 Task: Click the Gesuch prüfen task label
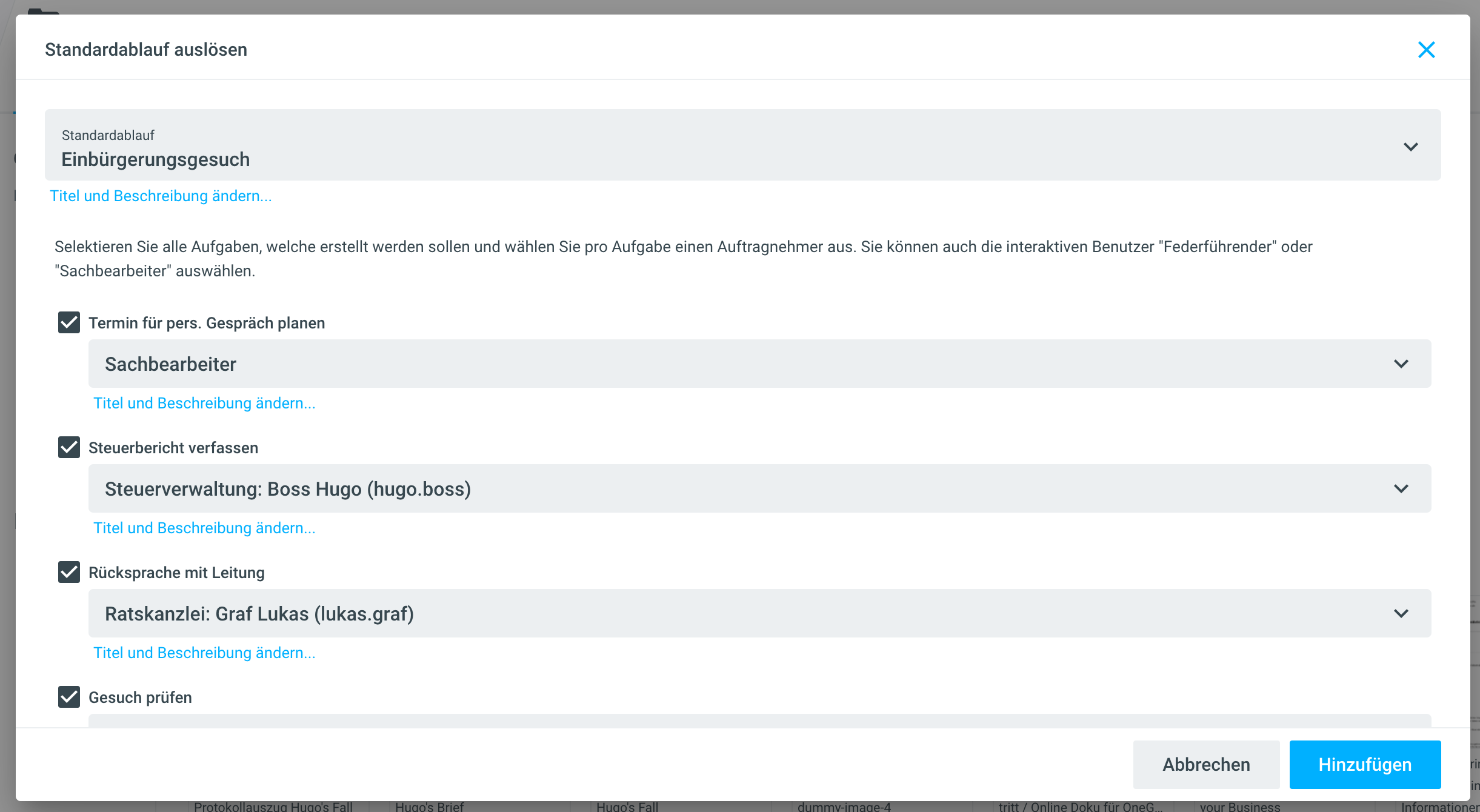[x=140, y=697]
